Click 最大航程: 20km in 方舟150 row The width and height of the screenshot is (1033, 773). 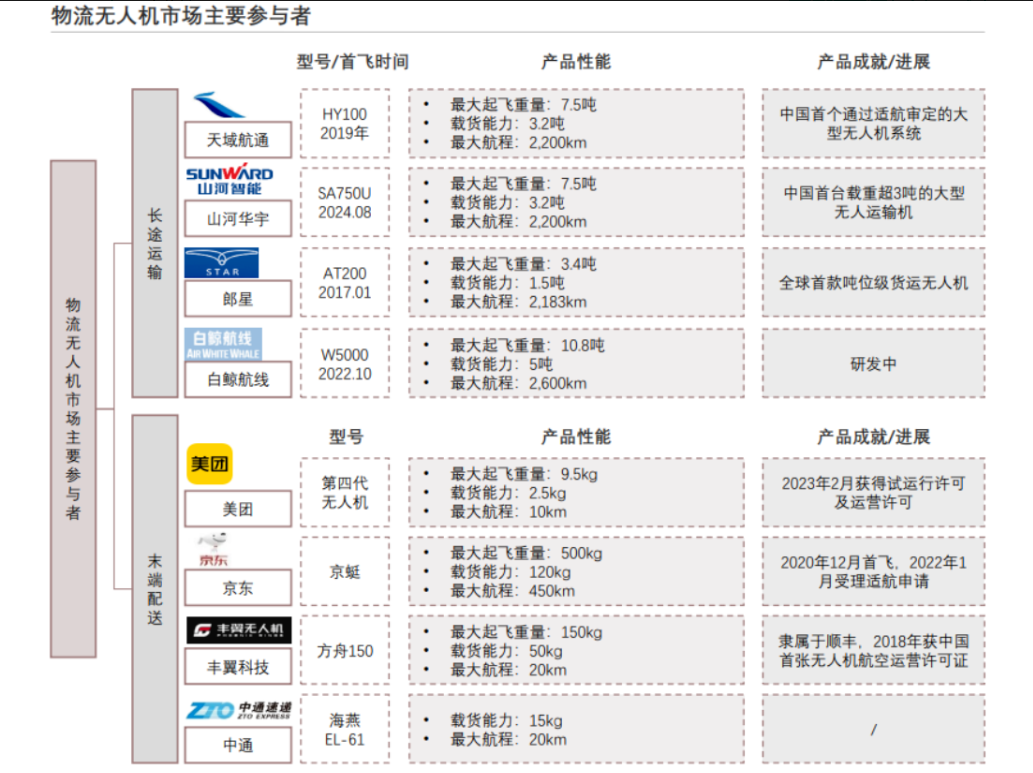[509, 670]
